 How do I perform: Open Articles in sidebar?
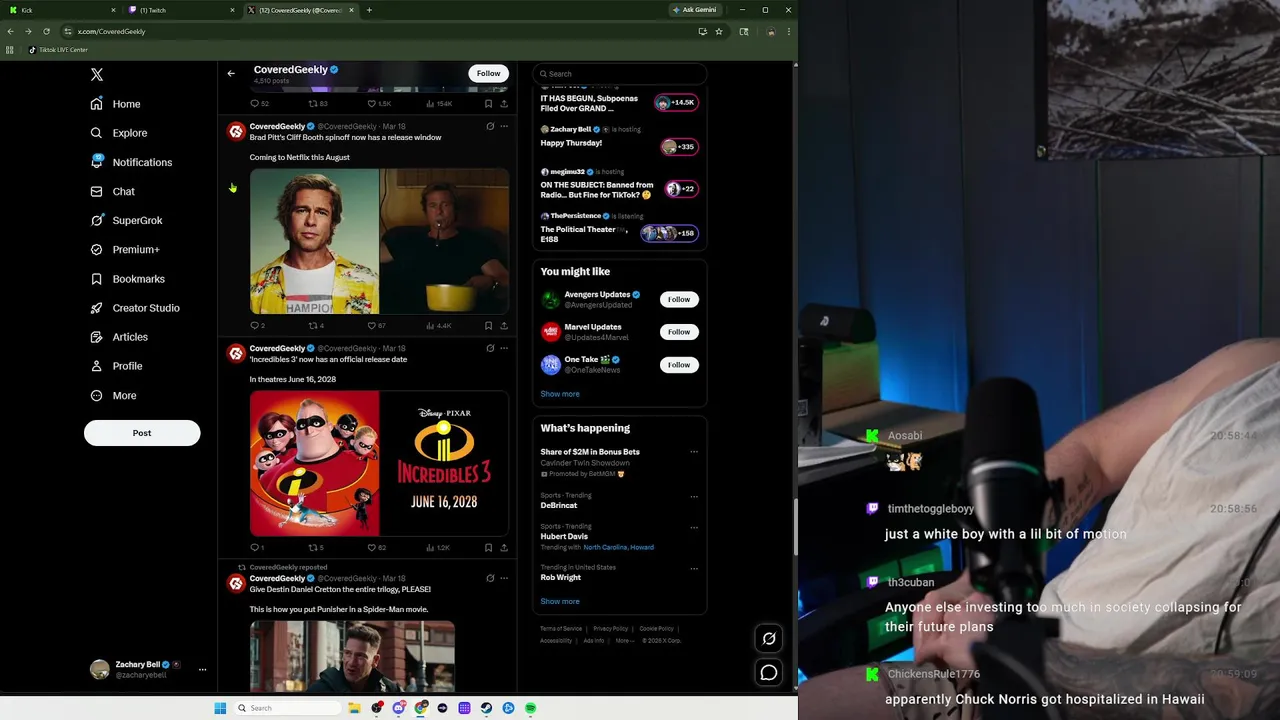118,337
